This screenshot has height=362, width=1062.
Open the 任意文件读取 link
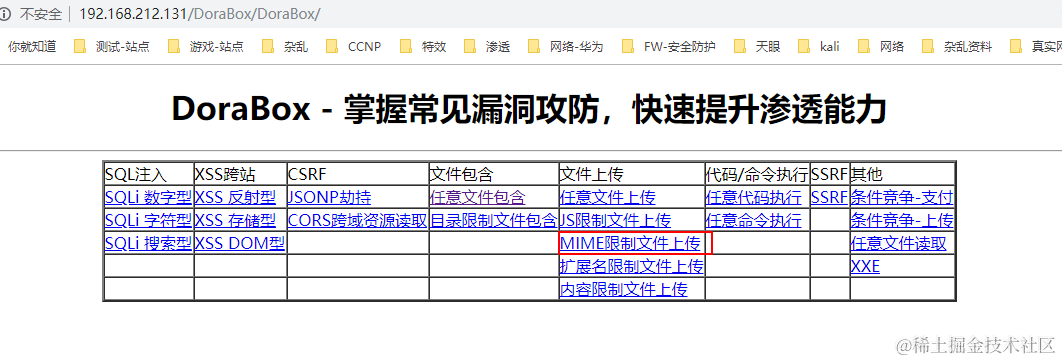[899, 243]
